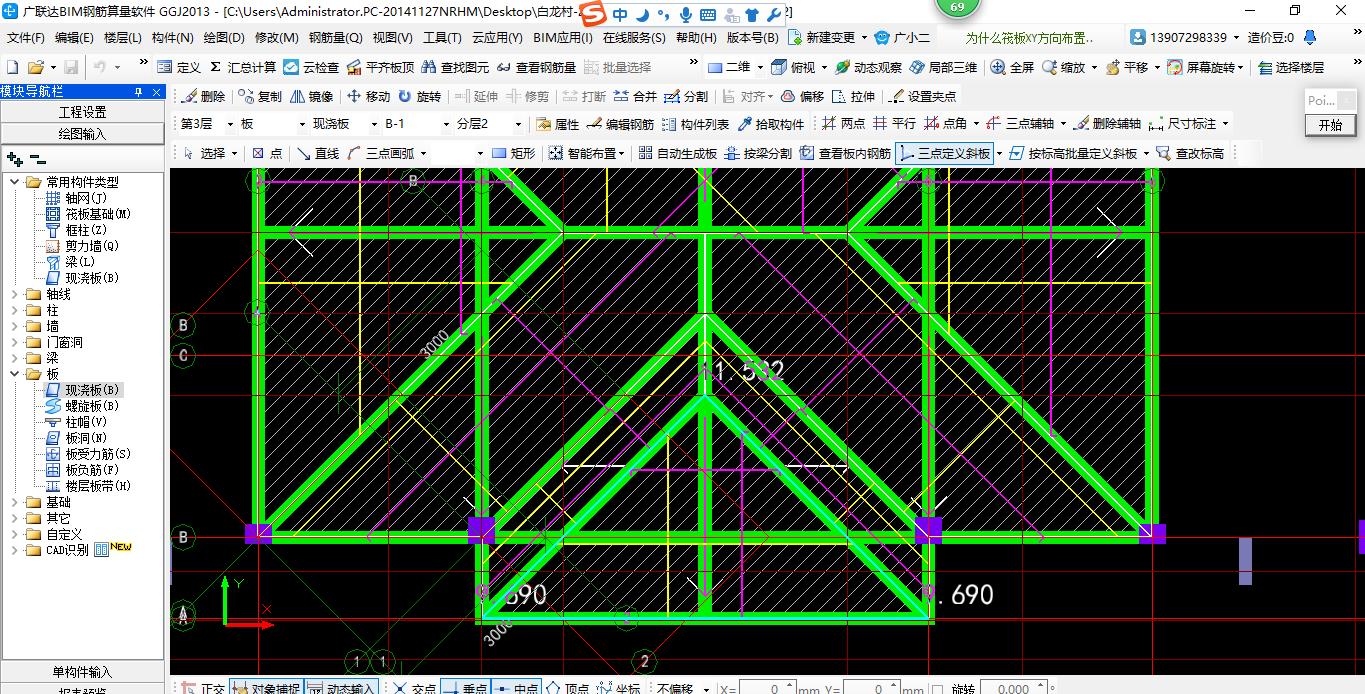Screen dimensions: 1365x694
Task: Activate 三点定义斜板 sloped slab tool
Action: pyautogui.click(x=945, y=153)
